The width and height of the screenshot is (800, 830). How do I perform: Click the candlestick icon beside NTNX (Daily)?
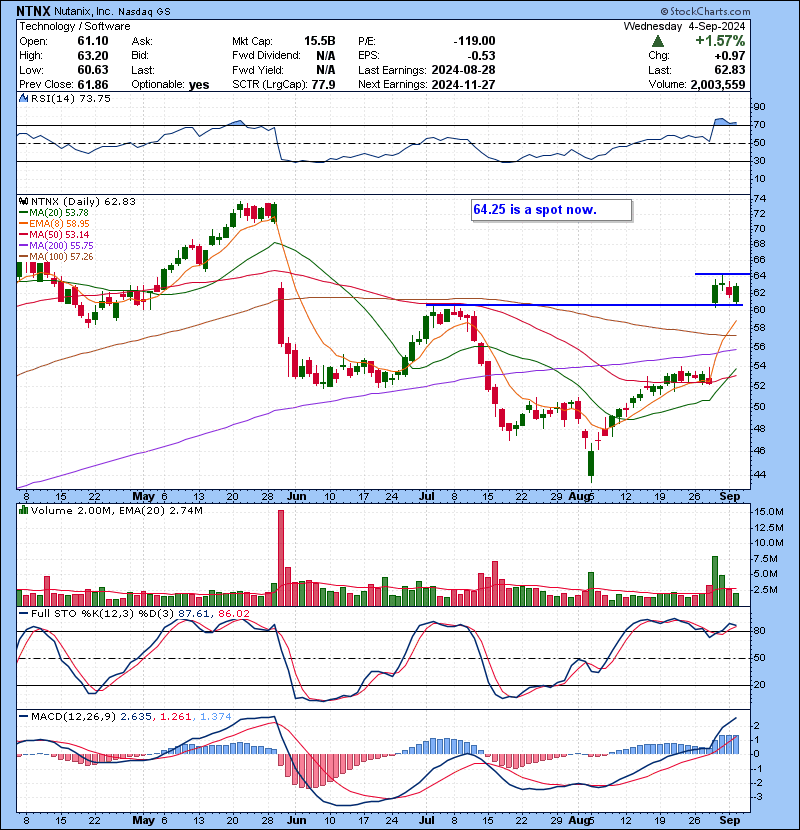click(23, 201)
